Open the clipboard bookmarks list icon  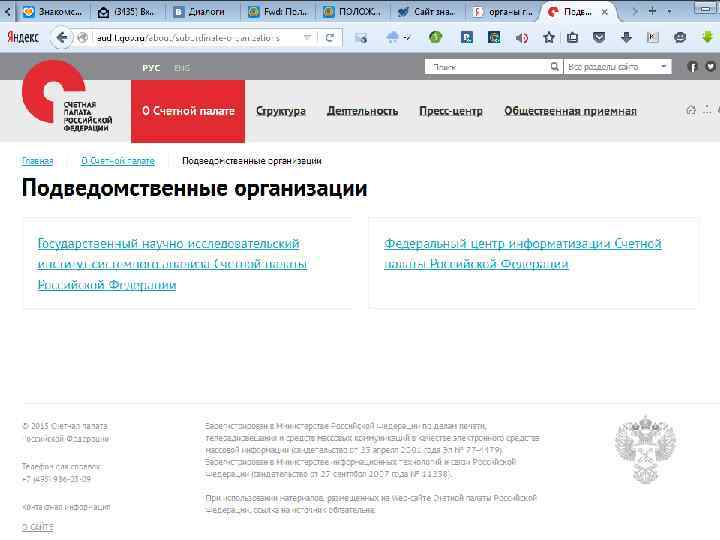(x=572, y=38)
